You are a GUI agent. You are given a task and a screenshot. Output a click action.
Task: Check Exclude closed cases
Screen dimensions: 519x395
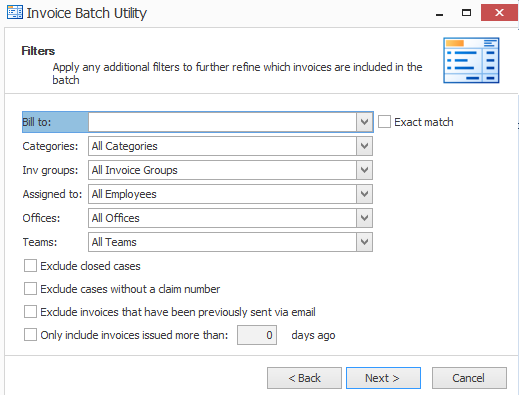click(x=30, y=266)
